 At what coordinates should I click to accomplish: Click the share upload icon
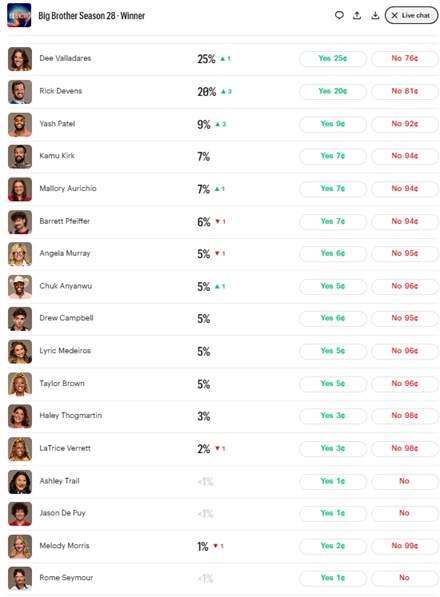[x=357, y=15]
